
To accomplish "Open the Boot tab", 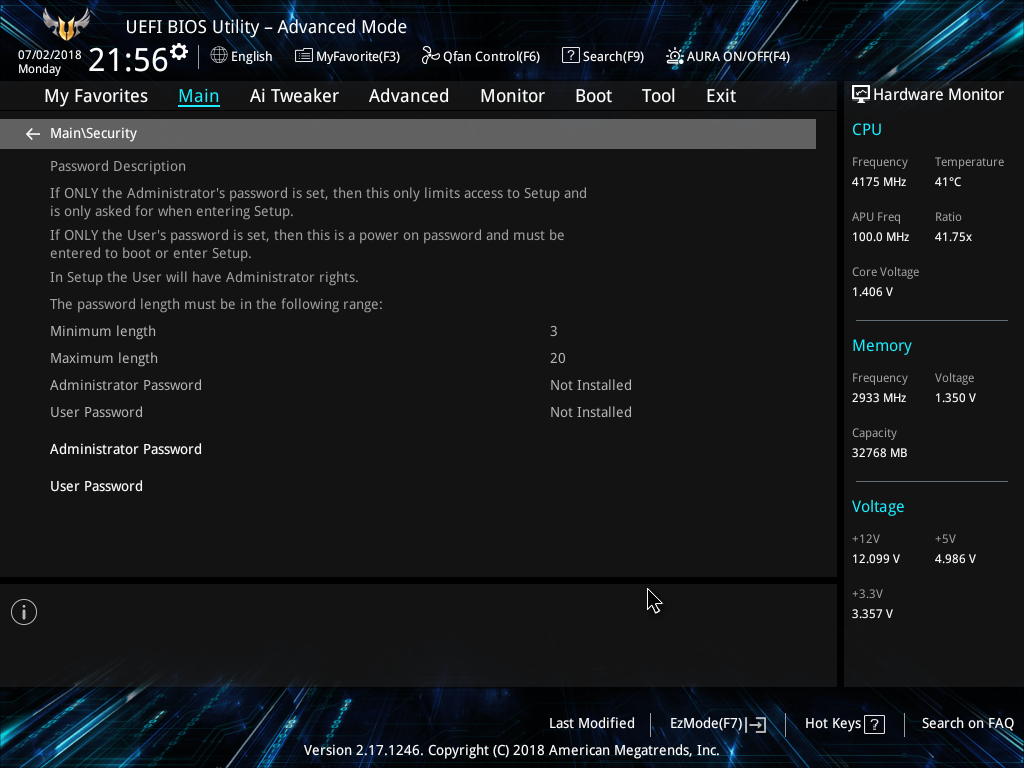I will pos(594,96).
